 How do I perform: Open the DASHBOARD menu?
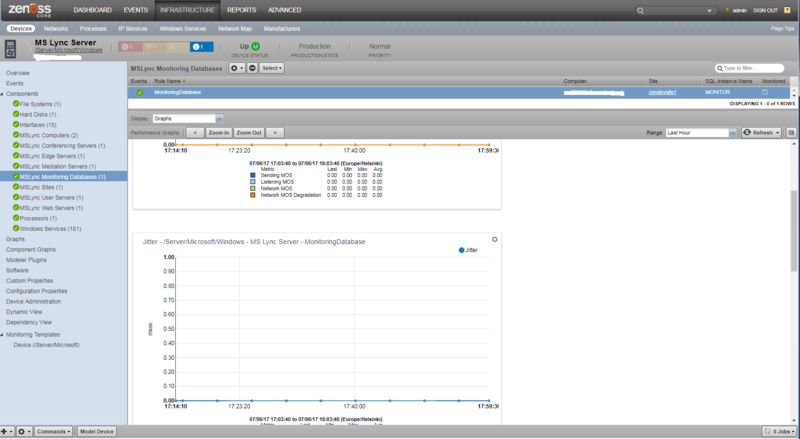(92, 10)
